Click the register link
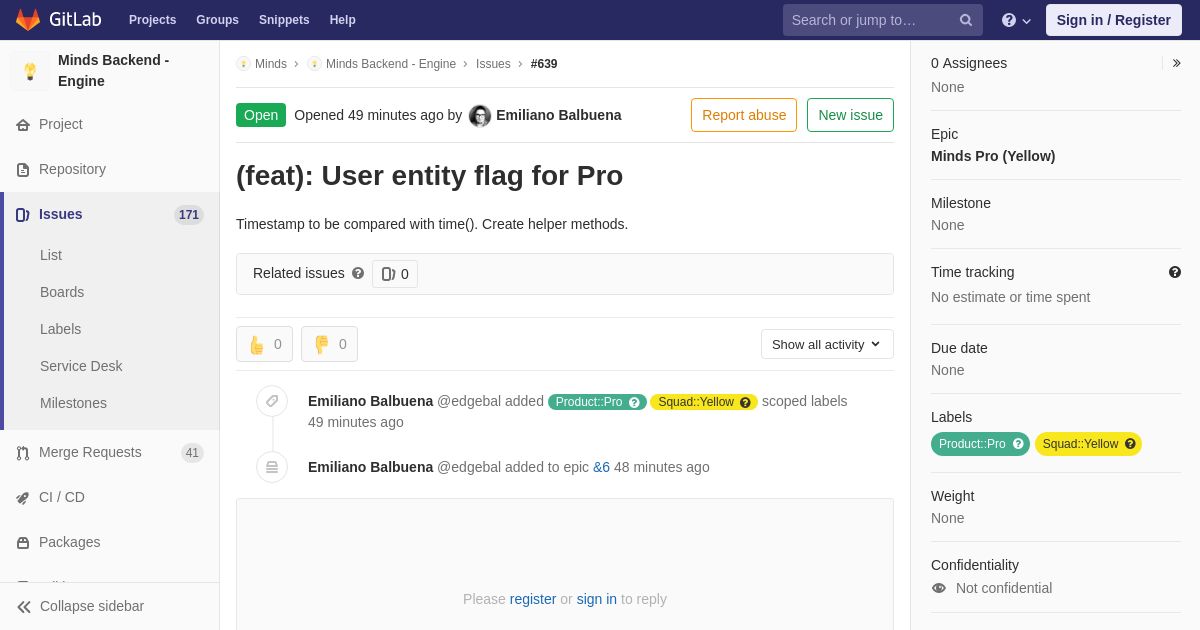Viewport: 1200px width, 630px height. tap(533, 599)
